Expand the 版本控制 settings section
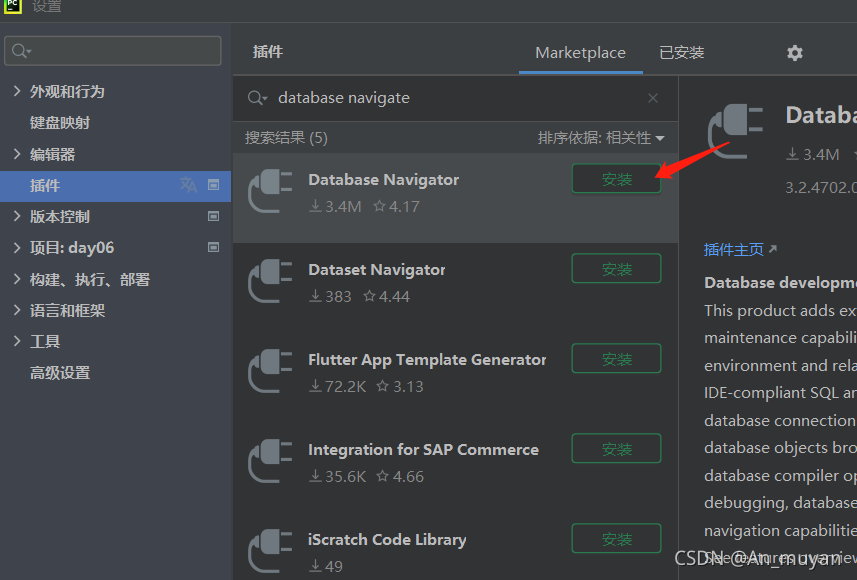857x580 pixels. point(17,216)
